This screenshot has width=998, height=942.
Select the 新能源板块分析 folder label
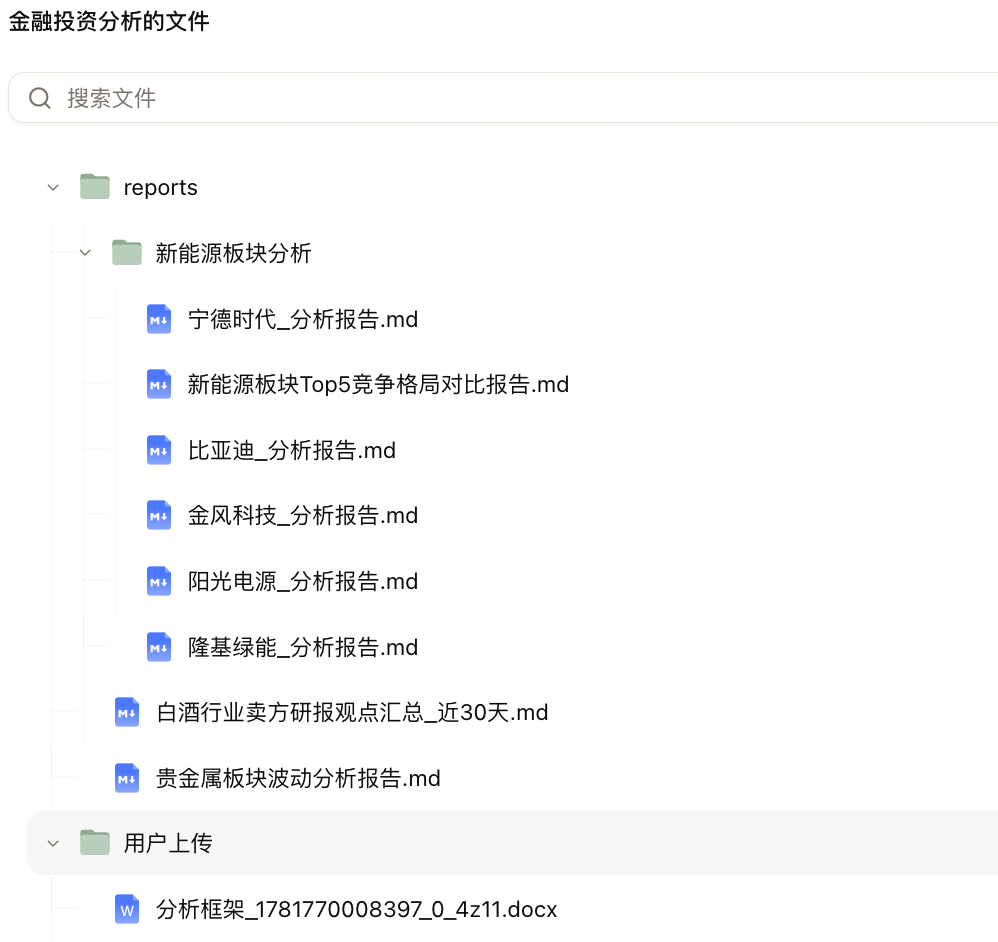234,253
